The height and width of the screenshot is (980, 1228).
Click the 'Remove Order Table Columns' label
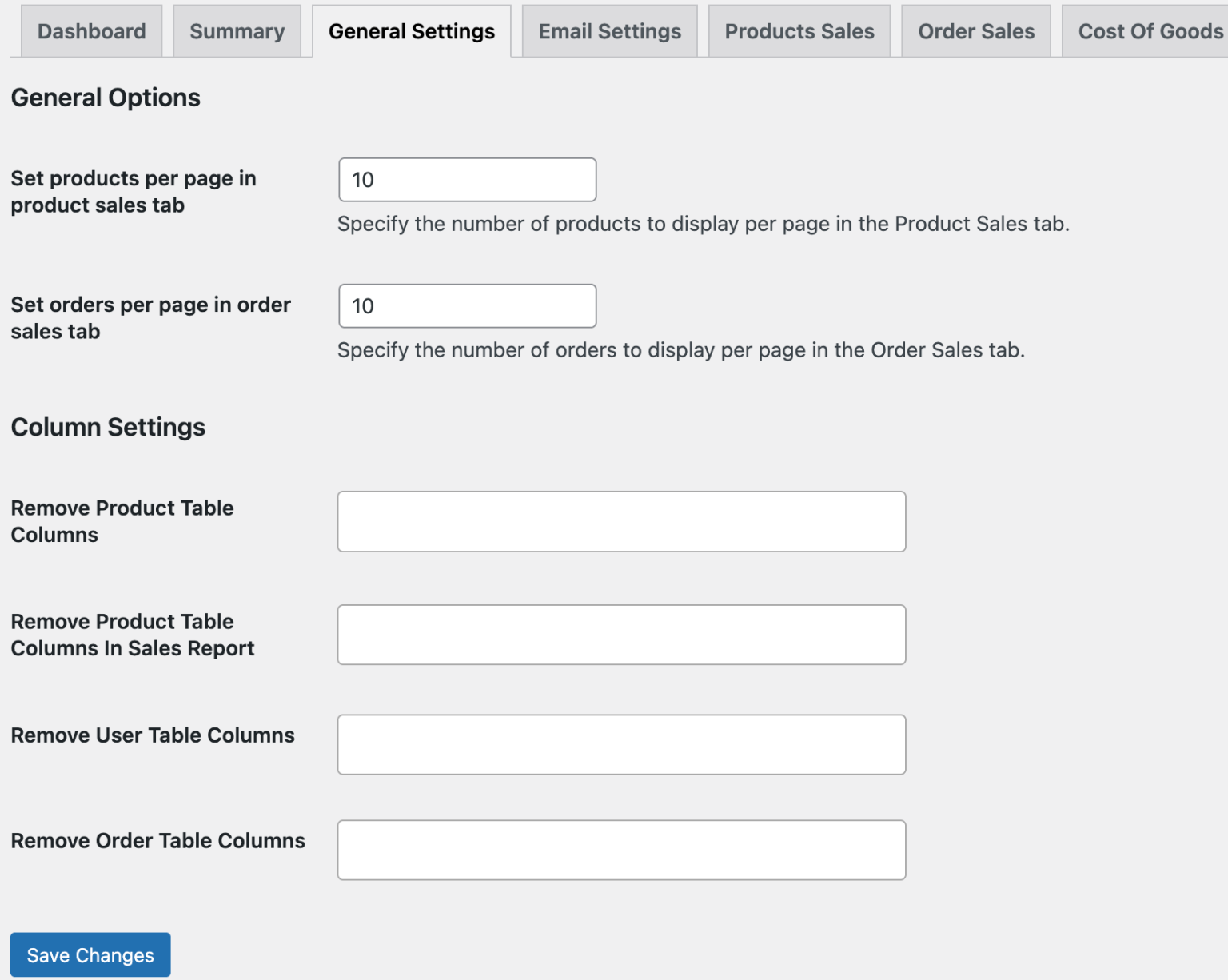point(158,841)
